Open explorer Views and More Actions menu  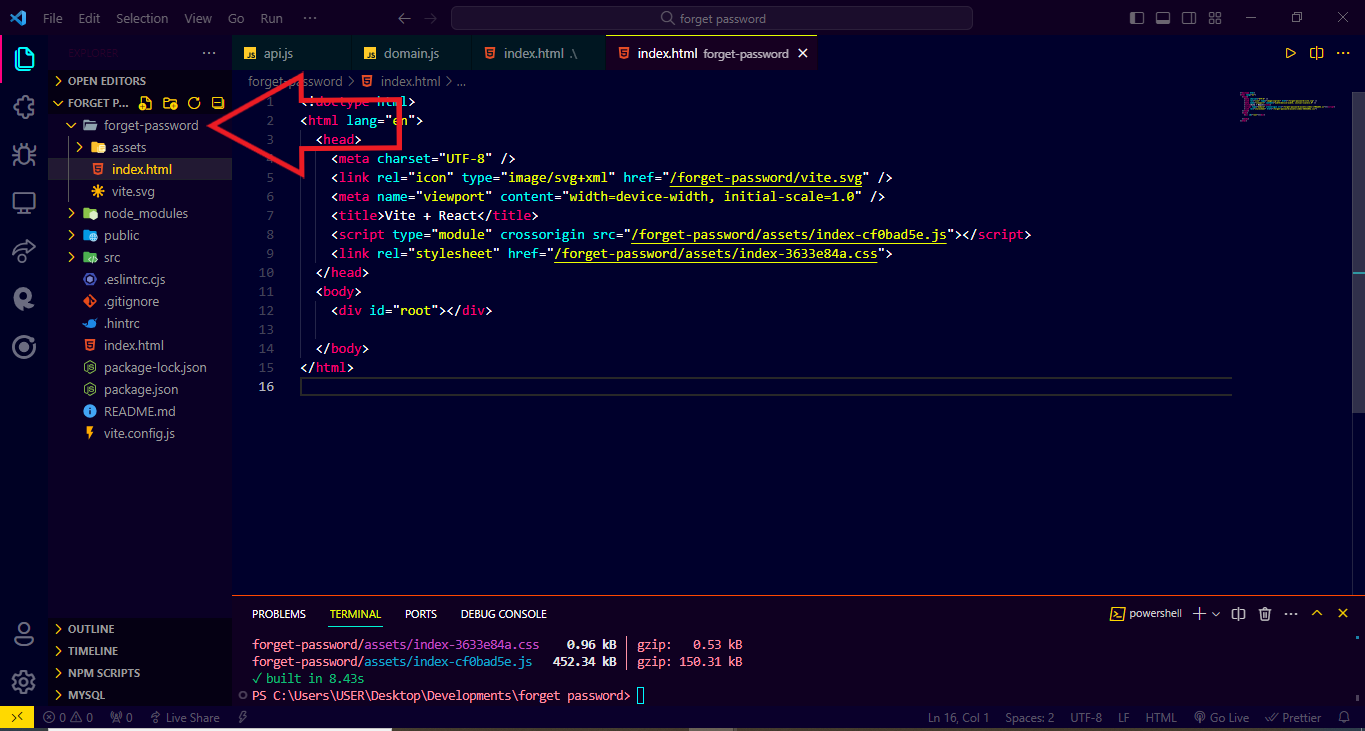pyautogui.click(x=208, y=53)
